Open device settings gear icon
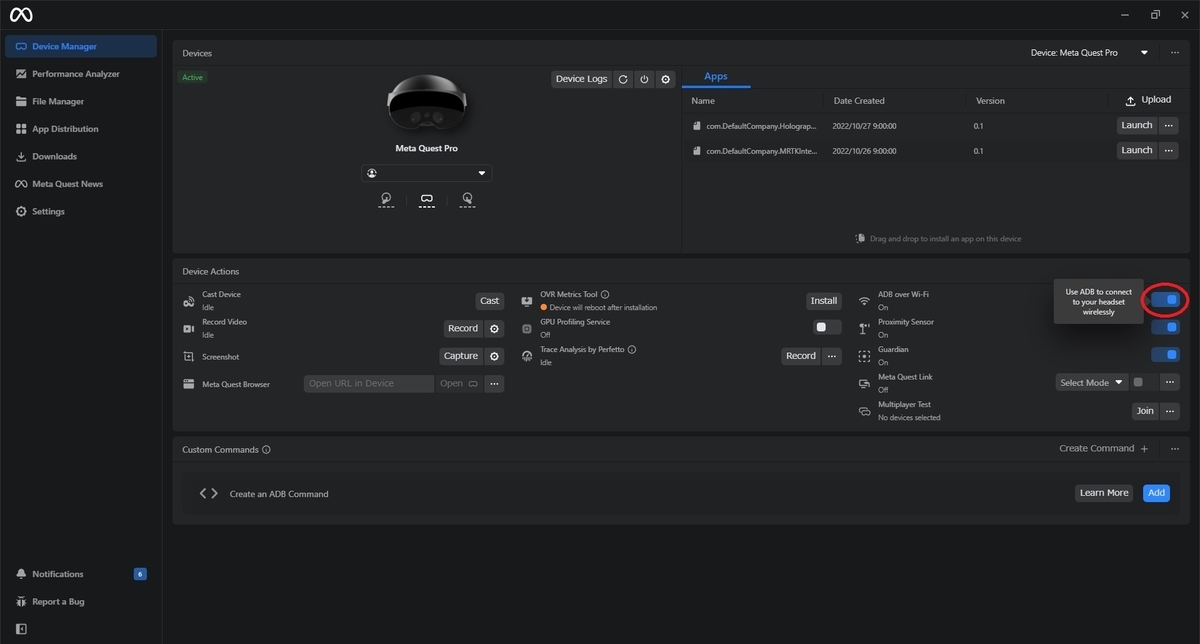Image resolution: width=1200 pixels, height=644 pixels. tap(666, 79)
